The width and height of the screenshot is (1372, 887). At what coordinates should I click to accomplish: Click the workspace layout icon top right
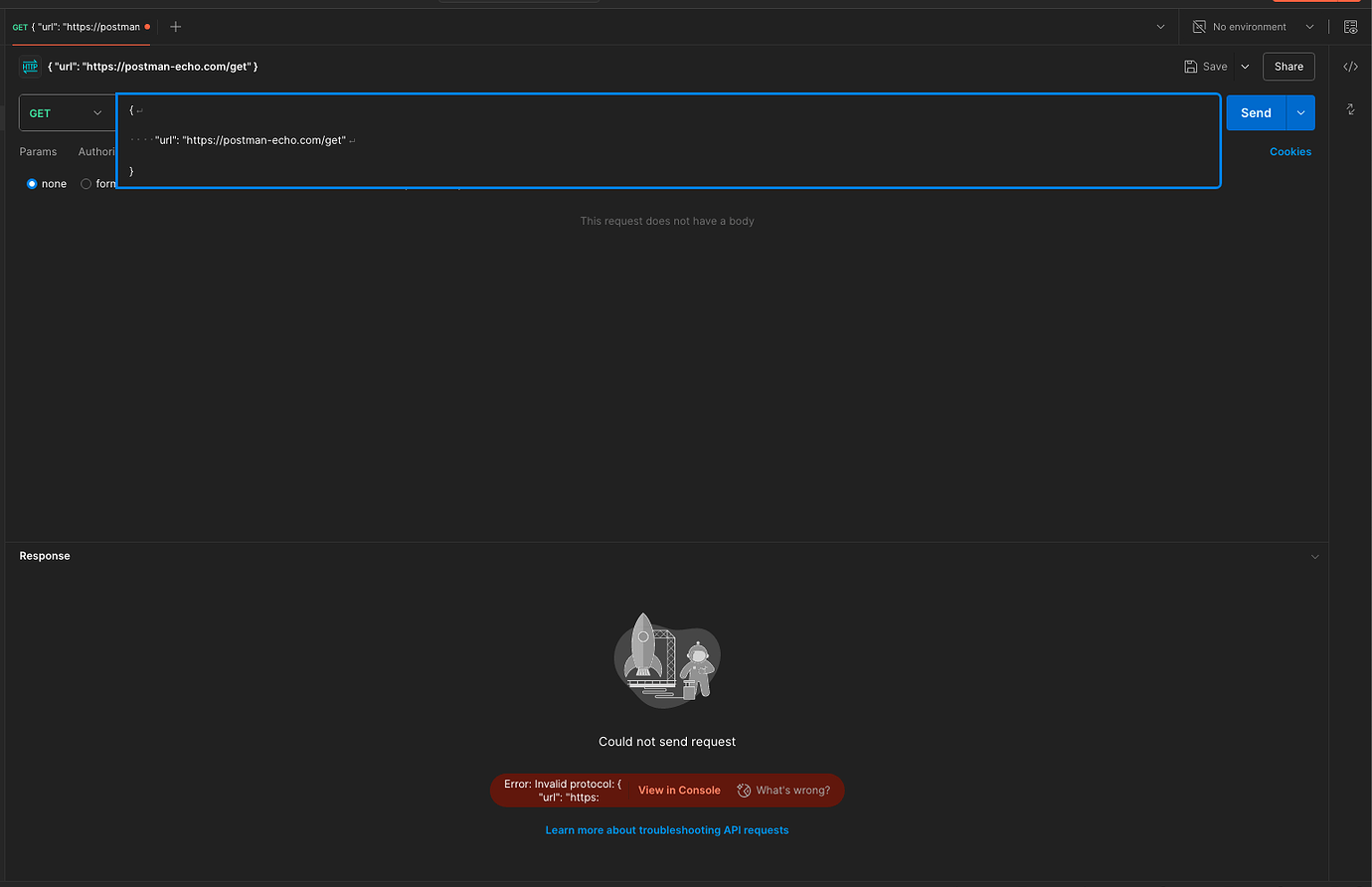pyautogui.click(x=1349, y=27)
